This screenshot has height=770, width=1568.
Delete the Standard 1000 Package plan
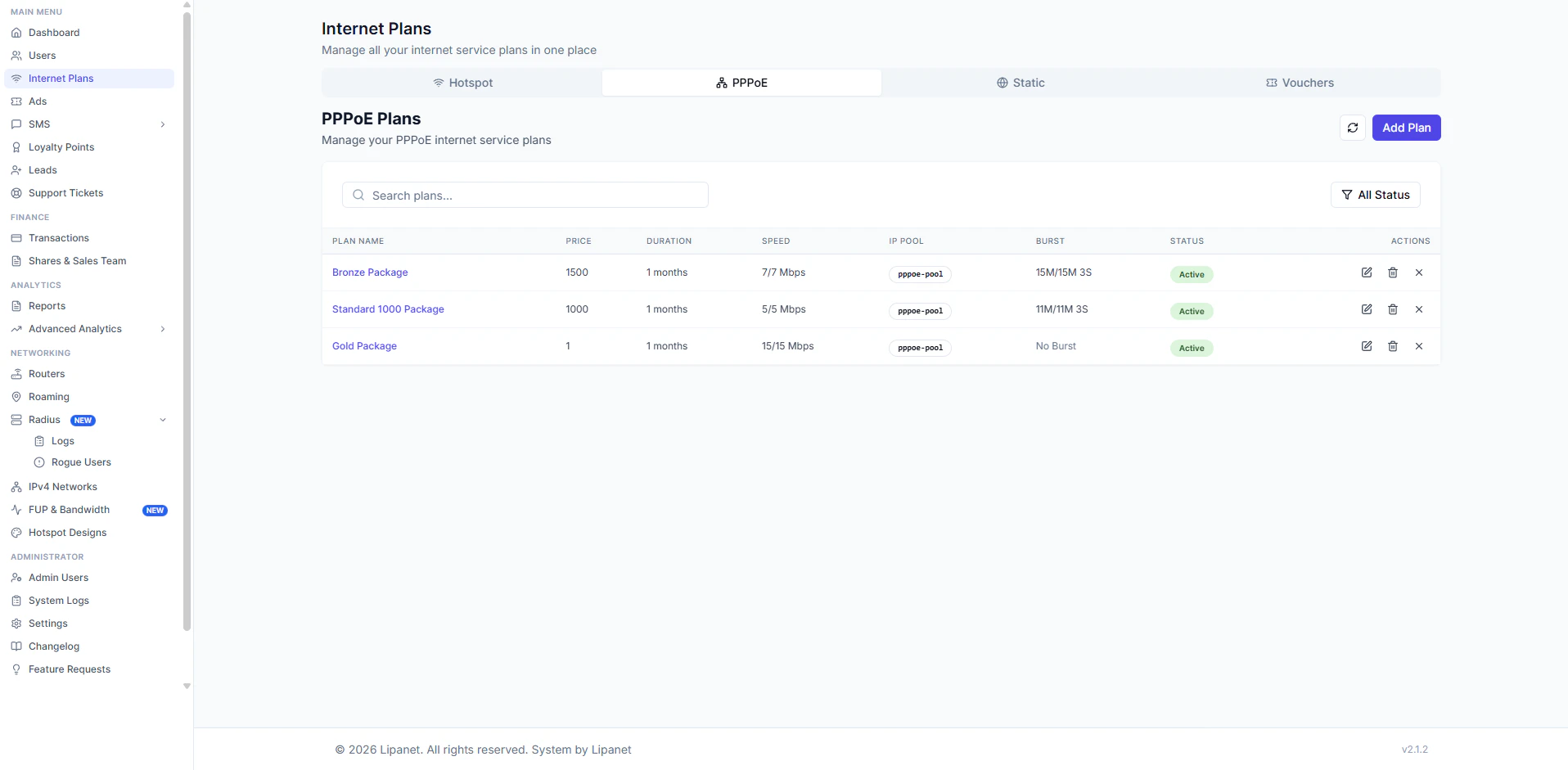pos(1393,309)
